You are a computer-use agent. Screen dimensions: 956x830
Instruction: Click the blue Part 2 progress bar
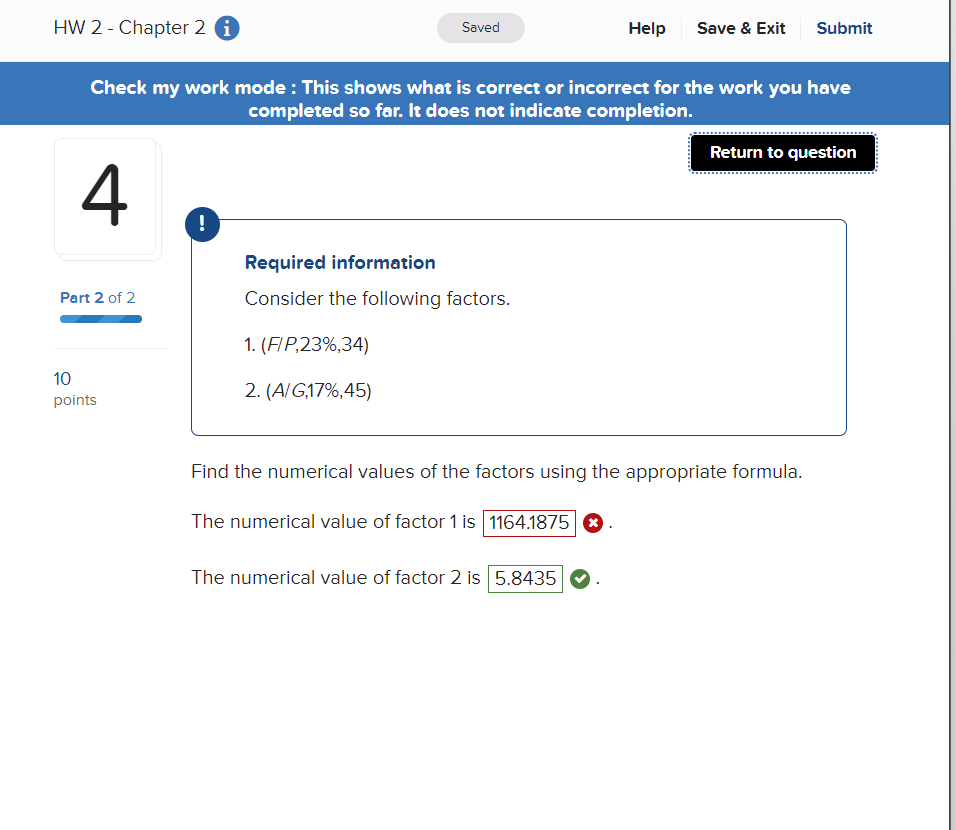pos(100,318)
